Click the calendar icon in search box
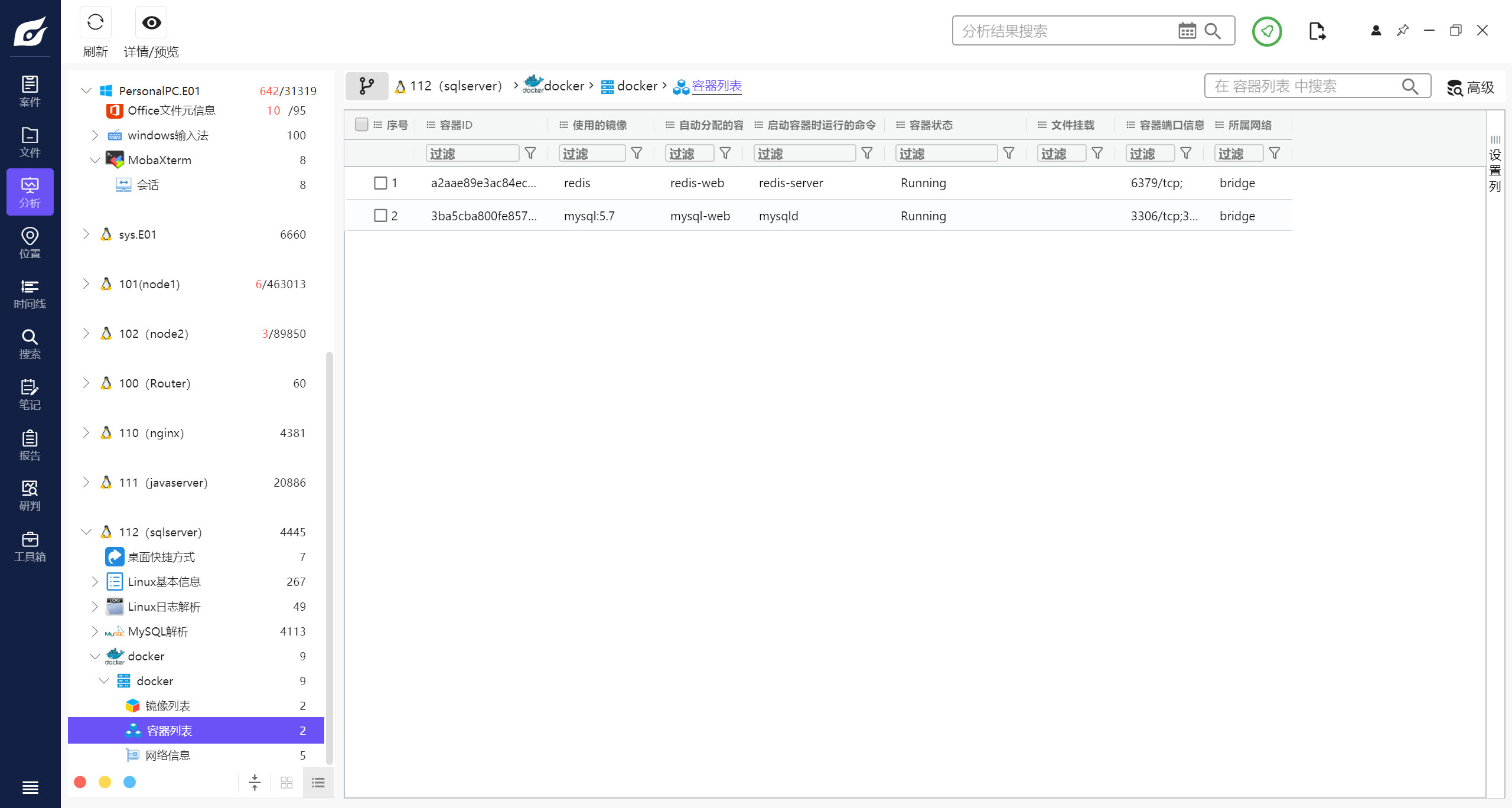The height and width of the screenshot is (808, 1512). pyautogui.click(x=1187, y=31)
